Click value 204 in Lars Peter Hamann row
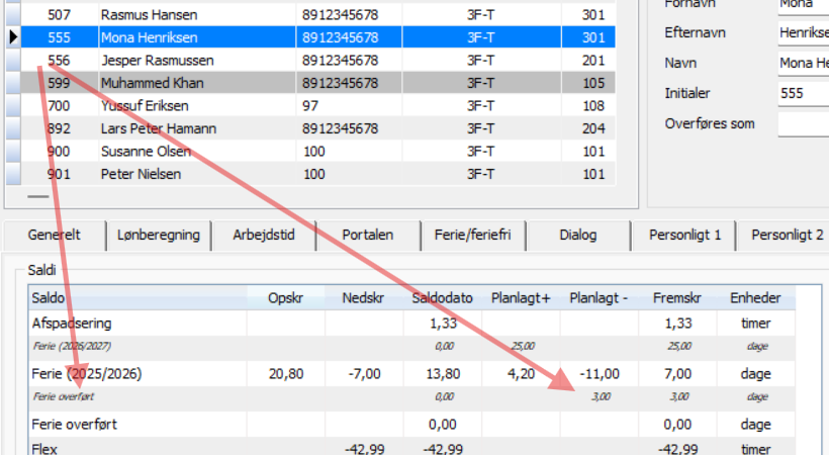This screenshot has width=829, height=455. pyautogui.click(x=593, y=128)
